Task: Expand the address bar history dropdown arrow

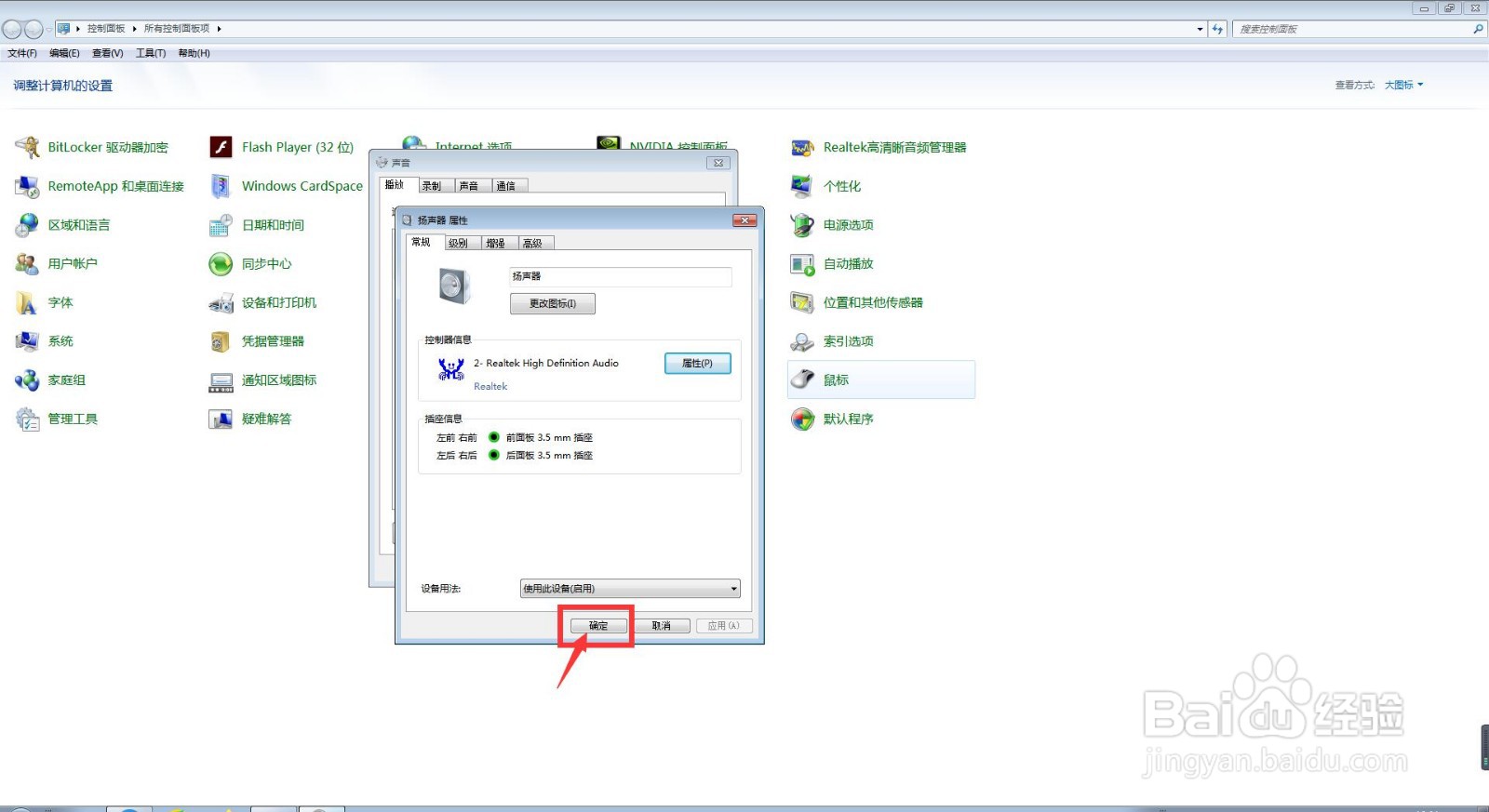Action: tap(1200, 29)
